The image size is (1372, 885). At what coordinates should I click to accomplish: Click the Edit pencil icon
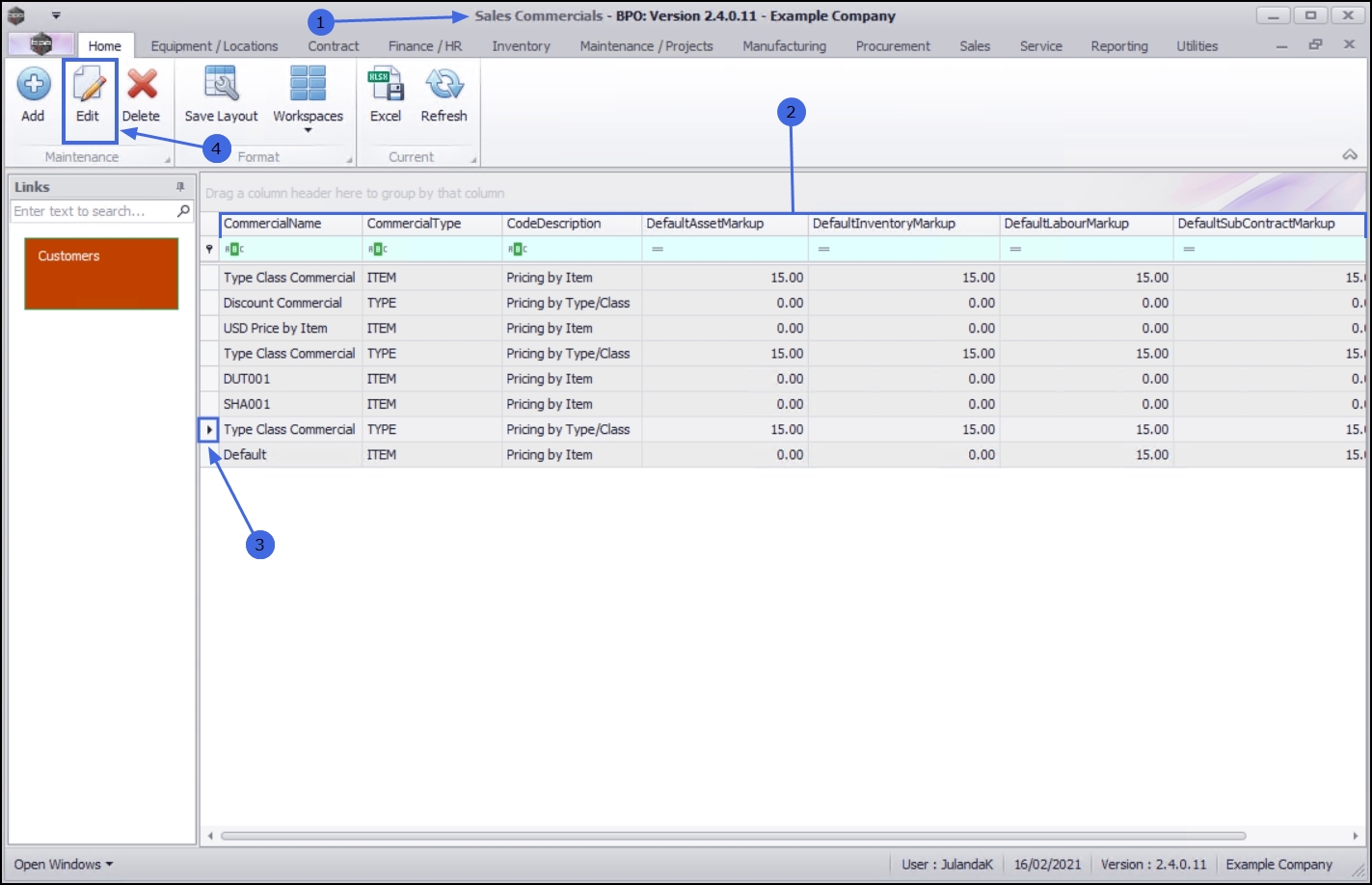click(x=88, y=85)
